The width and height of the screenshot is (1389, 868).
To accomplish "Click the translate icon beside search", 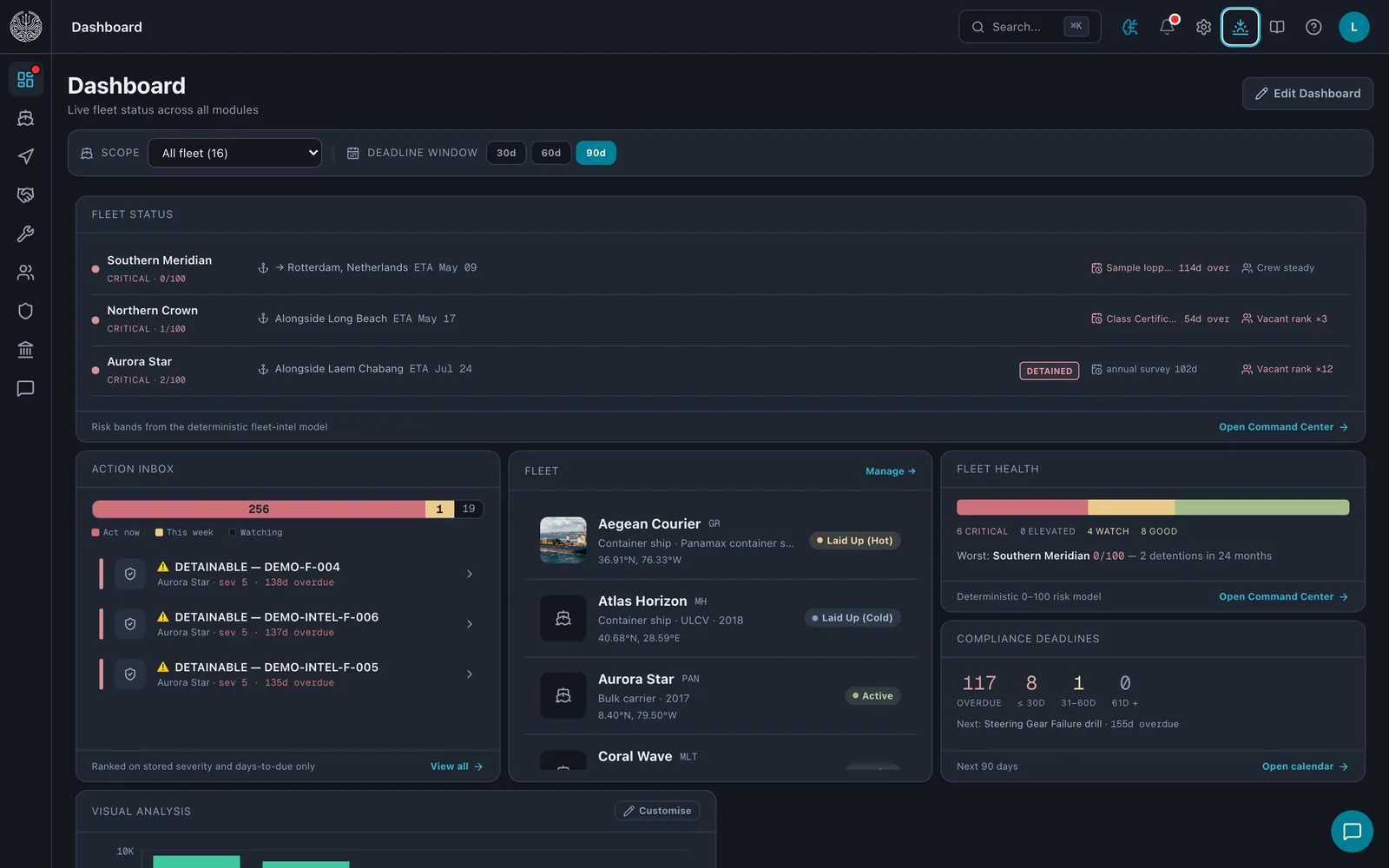I will pyautogui.click(x=1130, y=27).
